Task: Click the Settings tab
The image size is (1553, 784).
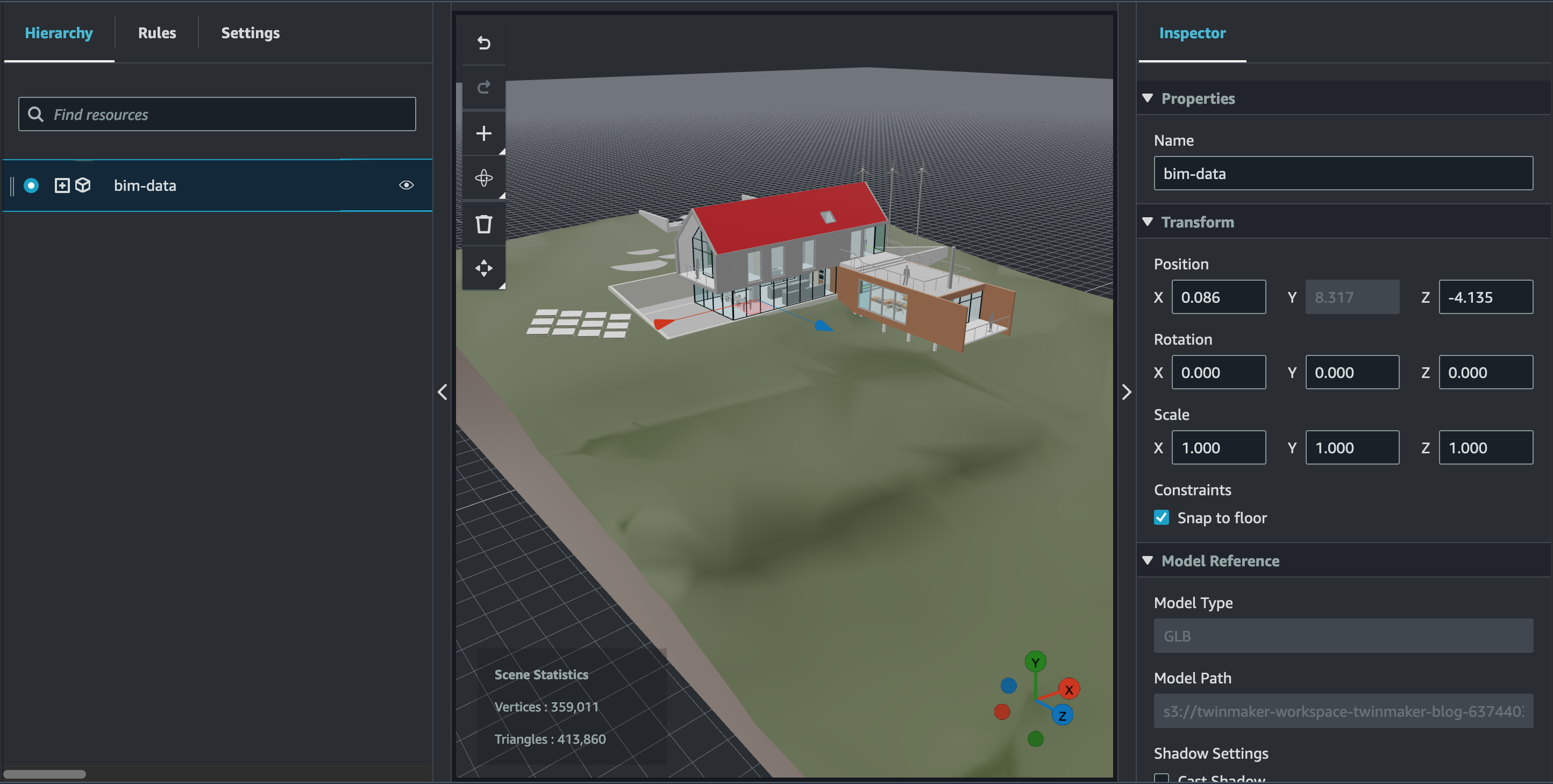Action: coord(250,32)
